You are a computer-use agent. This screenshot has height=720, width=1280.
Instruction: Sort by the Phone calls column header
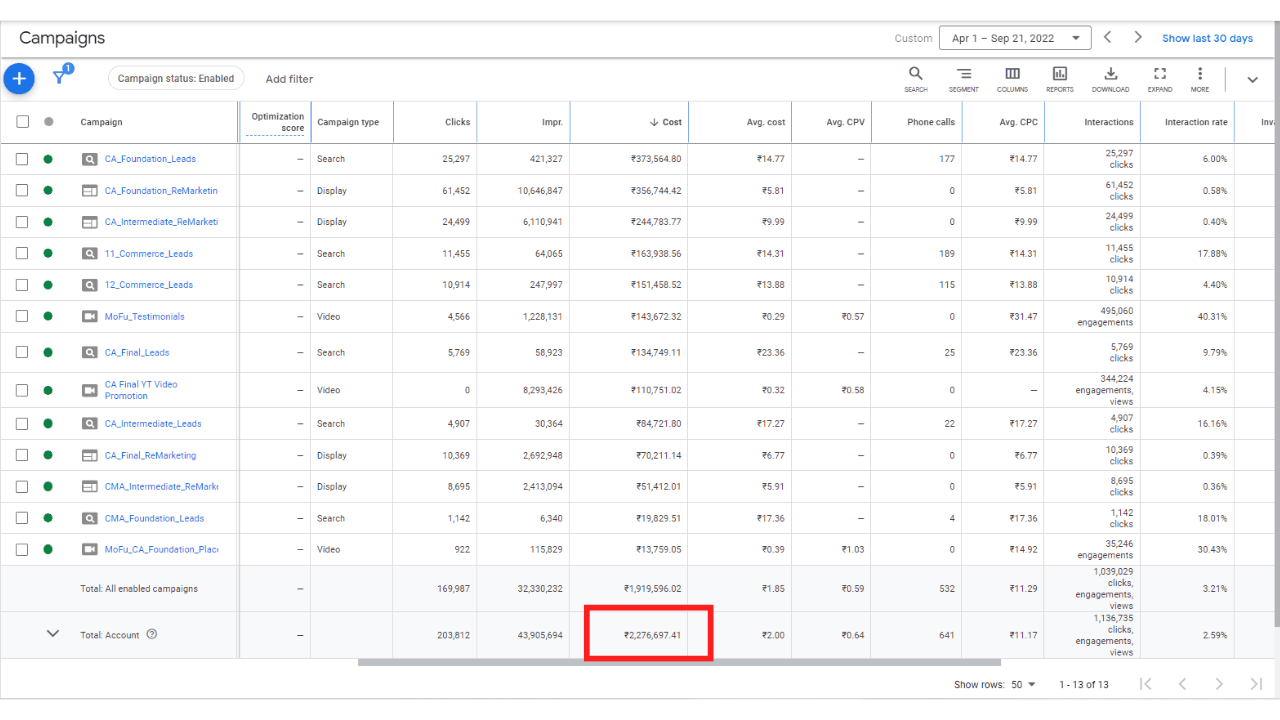(931, 122)
